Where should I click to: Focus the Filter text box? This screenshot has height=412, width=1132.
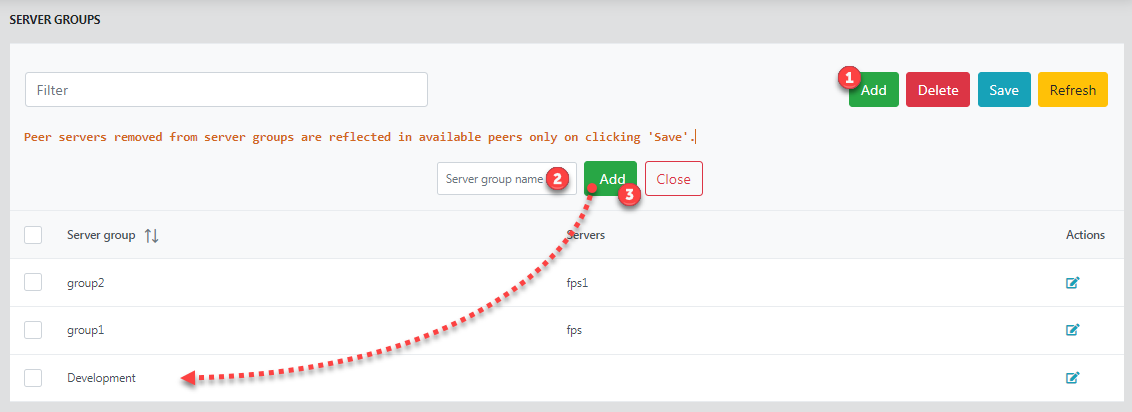pyautogui.click(x=227, y=89)
